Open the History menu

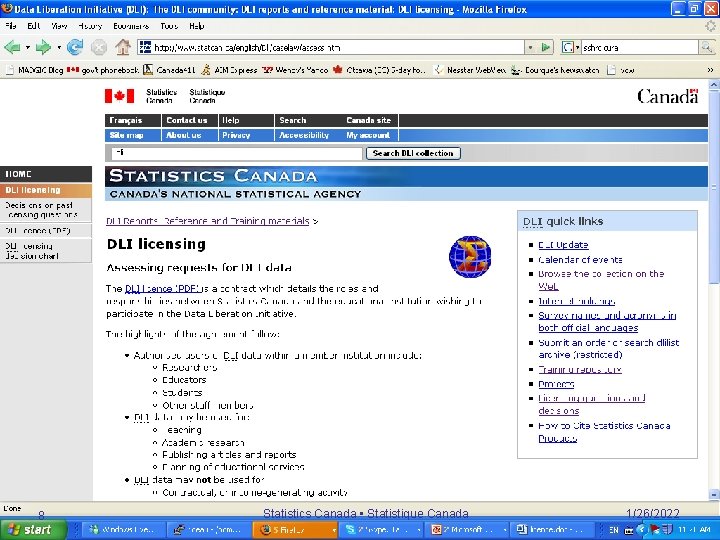tap(90, 26)
